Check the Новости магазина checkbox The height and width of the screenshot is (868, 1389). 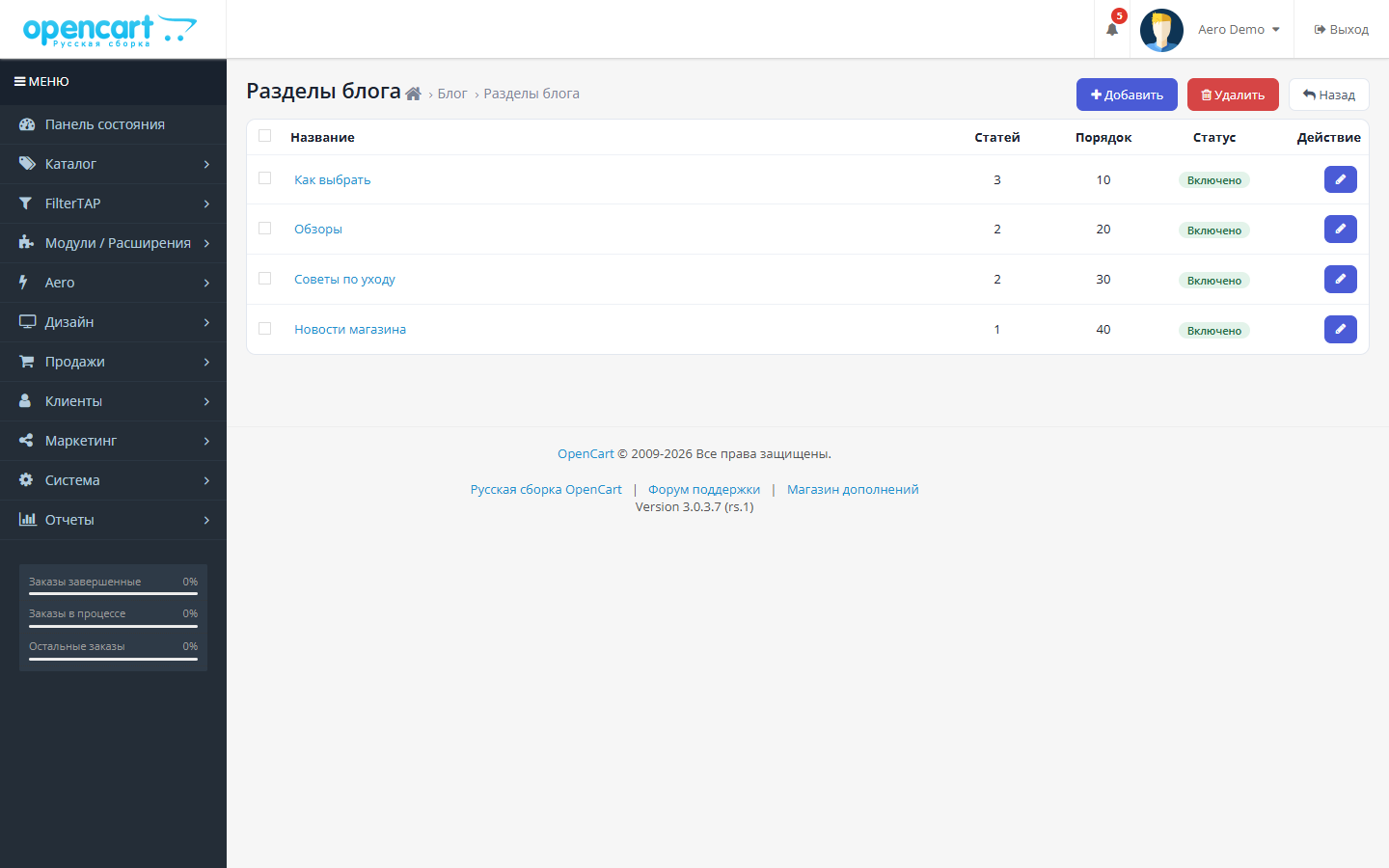point(265,329)
